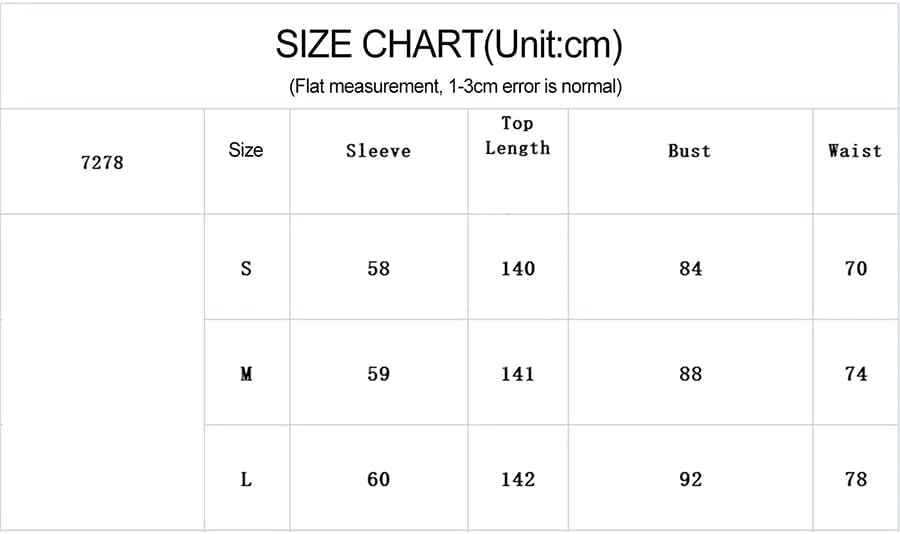The height and width of the screenshot is (534, 900).
Task: Click waist value 78
Action: [856, 479]
